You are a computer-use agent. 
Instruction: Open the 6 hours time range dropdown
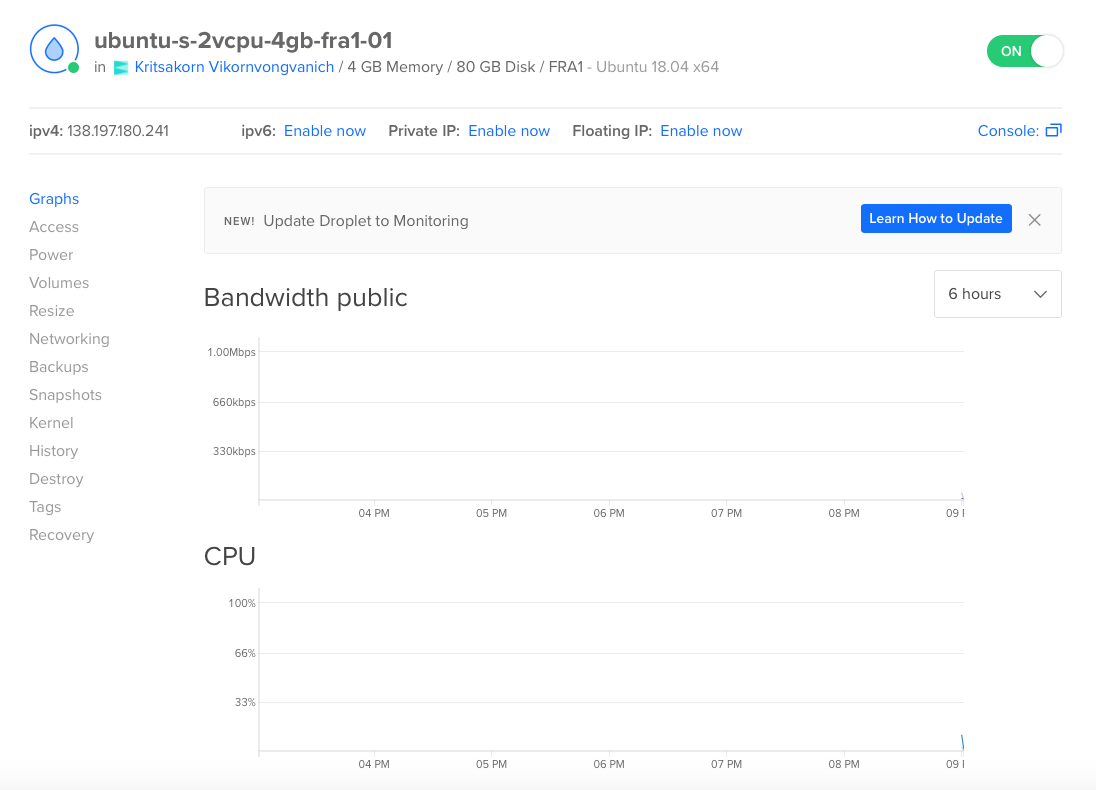(x=997, y=294)
